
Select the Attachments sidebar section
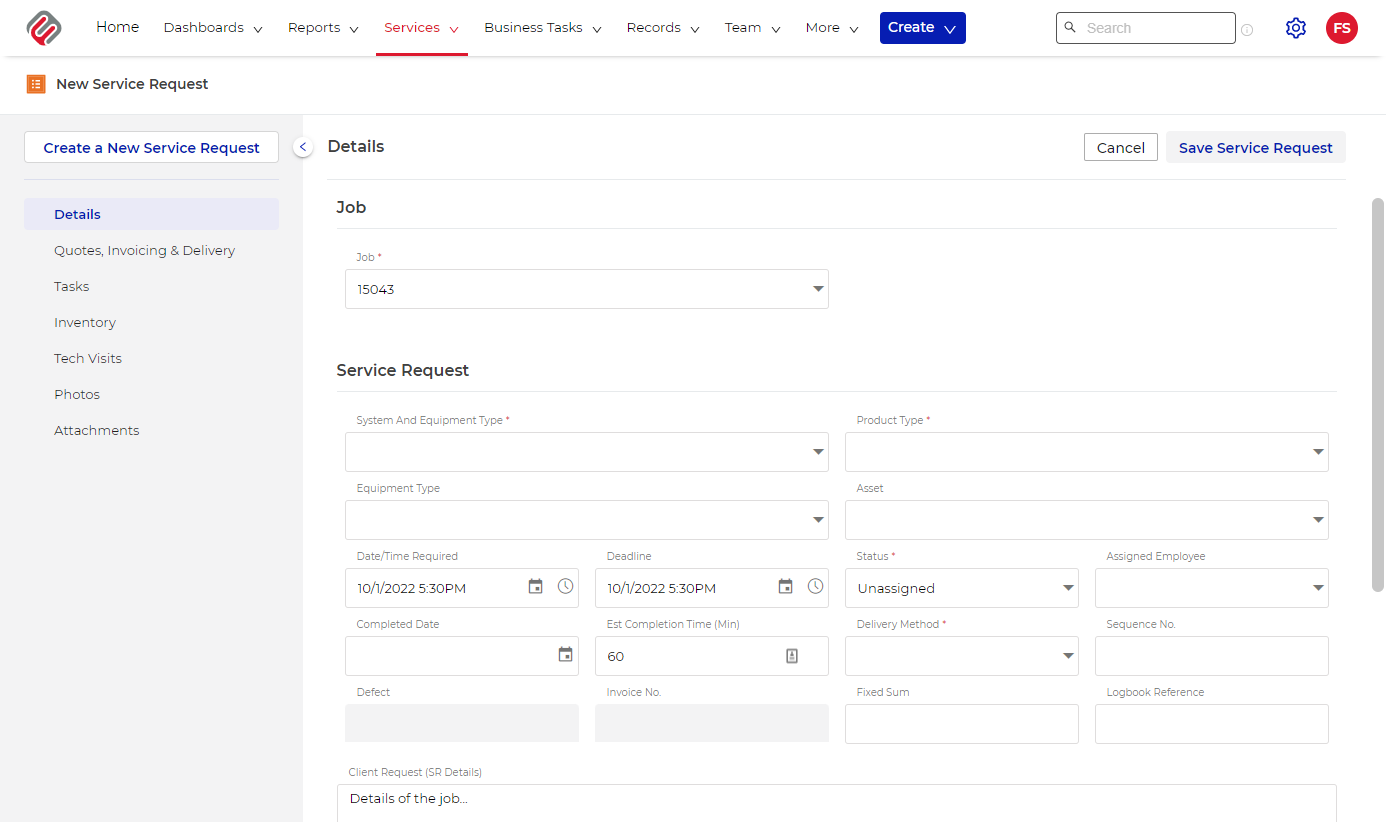[x=152, y=430]
